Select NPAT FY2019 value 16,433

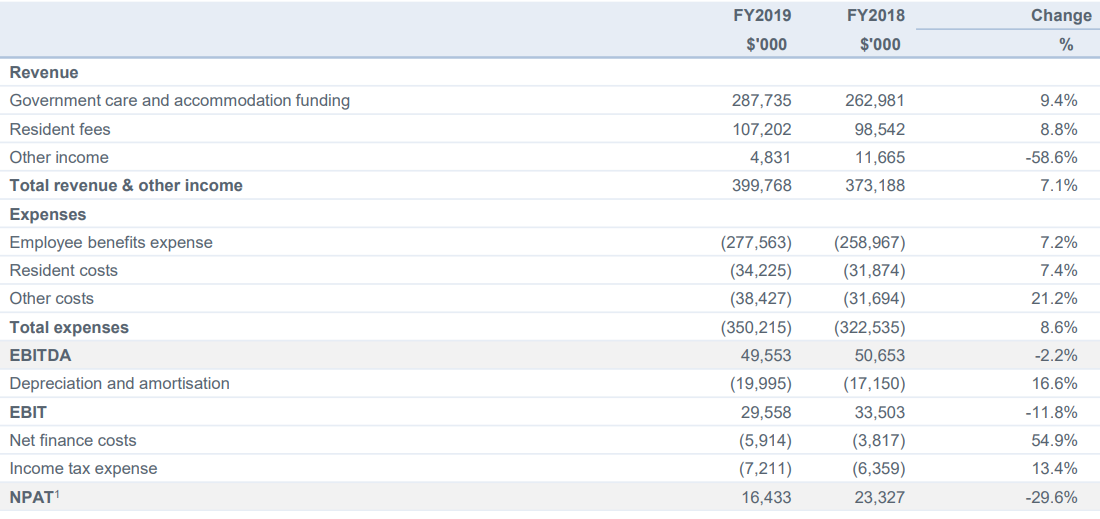[x=766, y=497]
